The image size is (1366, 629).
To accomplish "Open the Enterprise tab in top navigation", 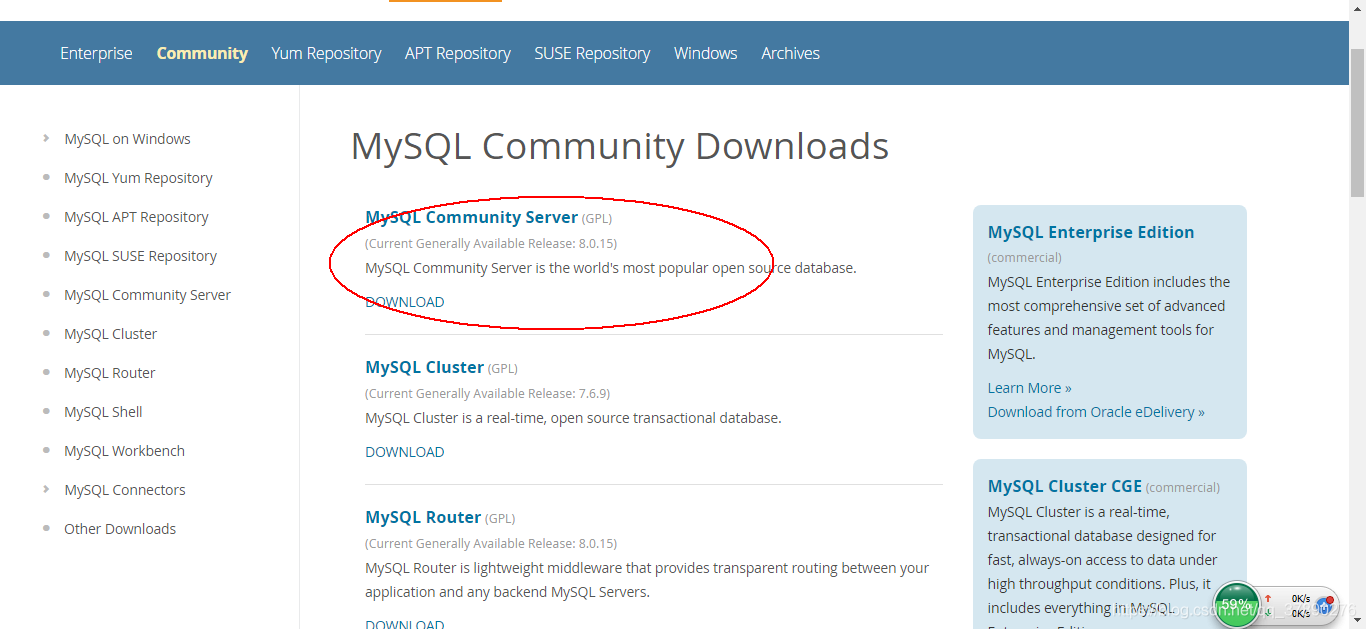I will tap(96, 53).
